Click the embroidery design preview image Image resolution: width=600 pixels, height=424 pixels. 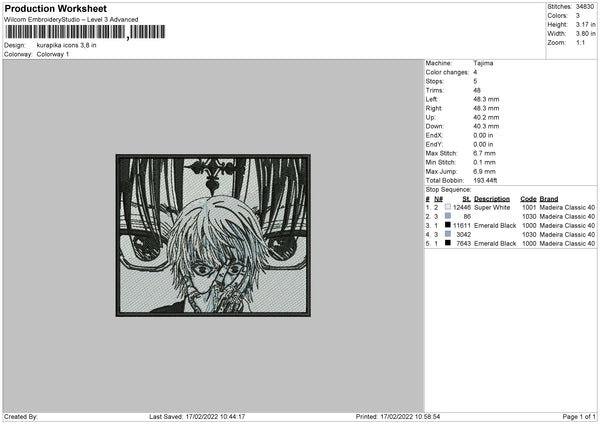click(x=213, y=236)
